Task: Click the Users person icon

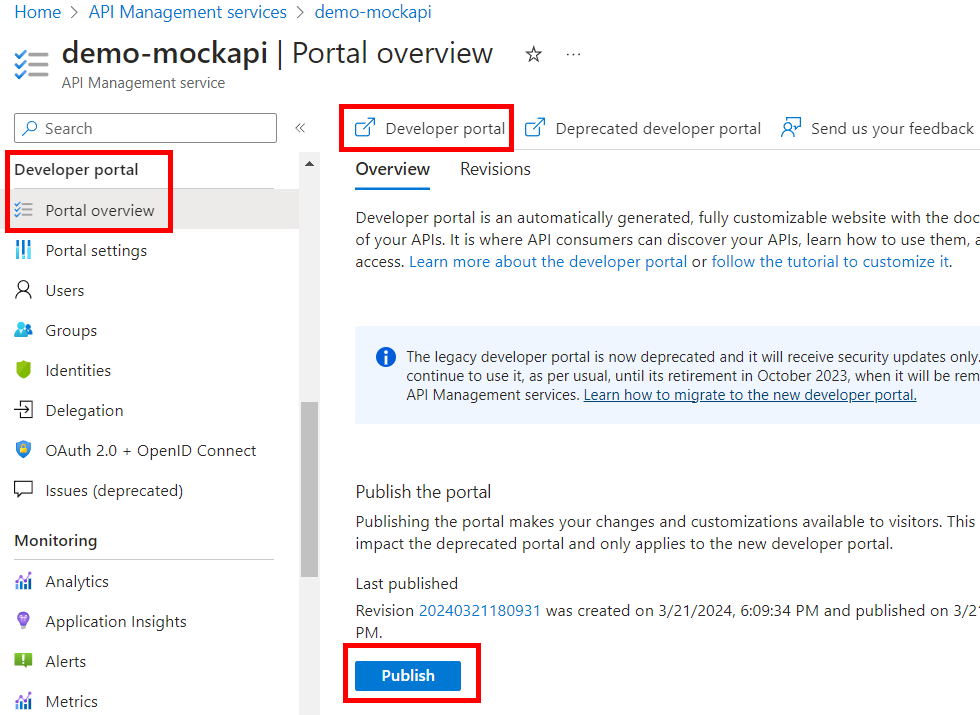Action: coord(24,290)
